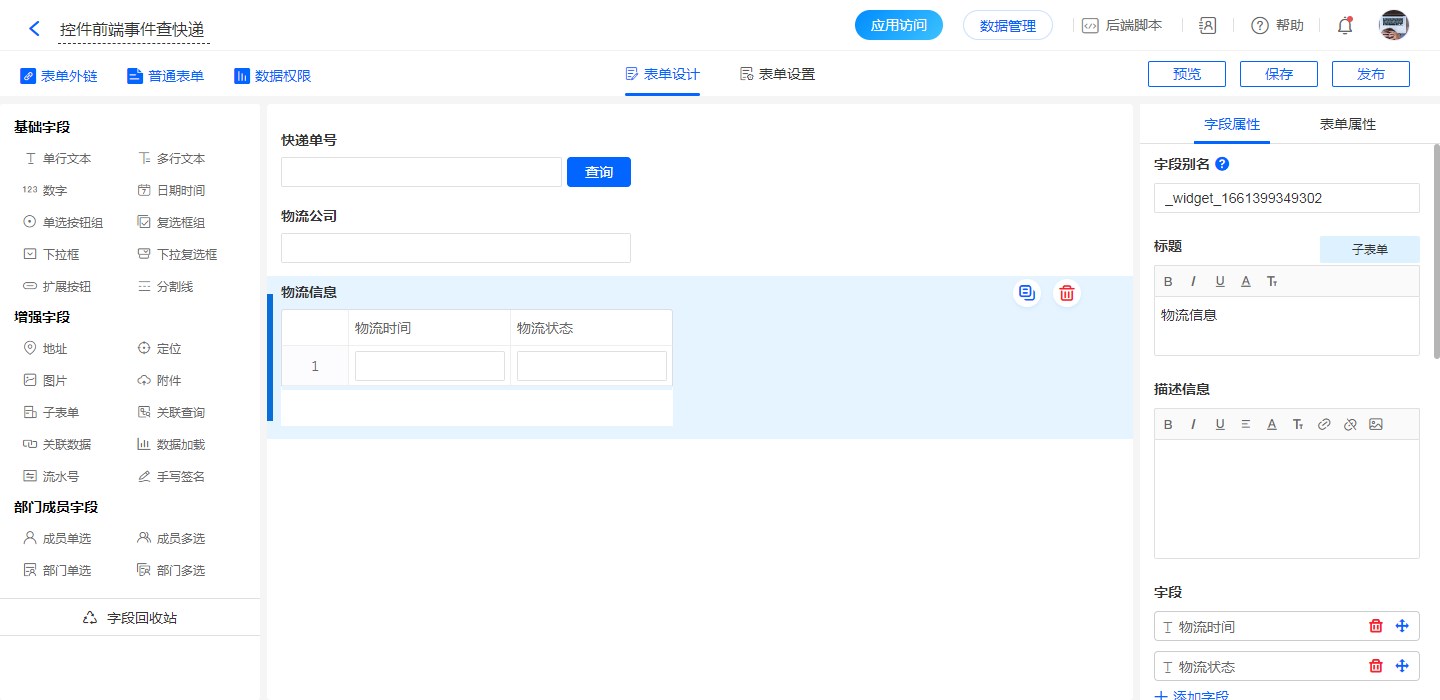Image resolution: width=1440 pixels, height=700 pixels.
Task: Click the copy icon on 物流信息 subform
Action: (x=1026, y=293)
